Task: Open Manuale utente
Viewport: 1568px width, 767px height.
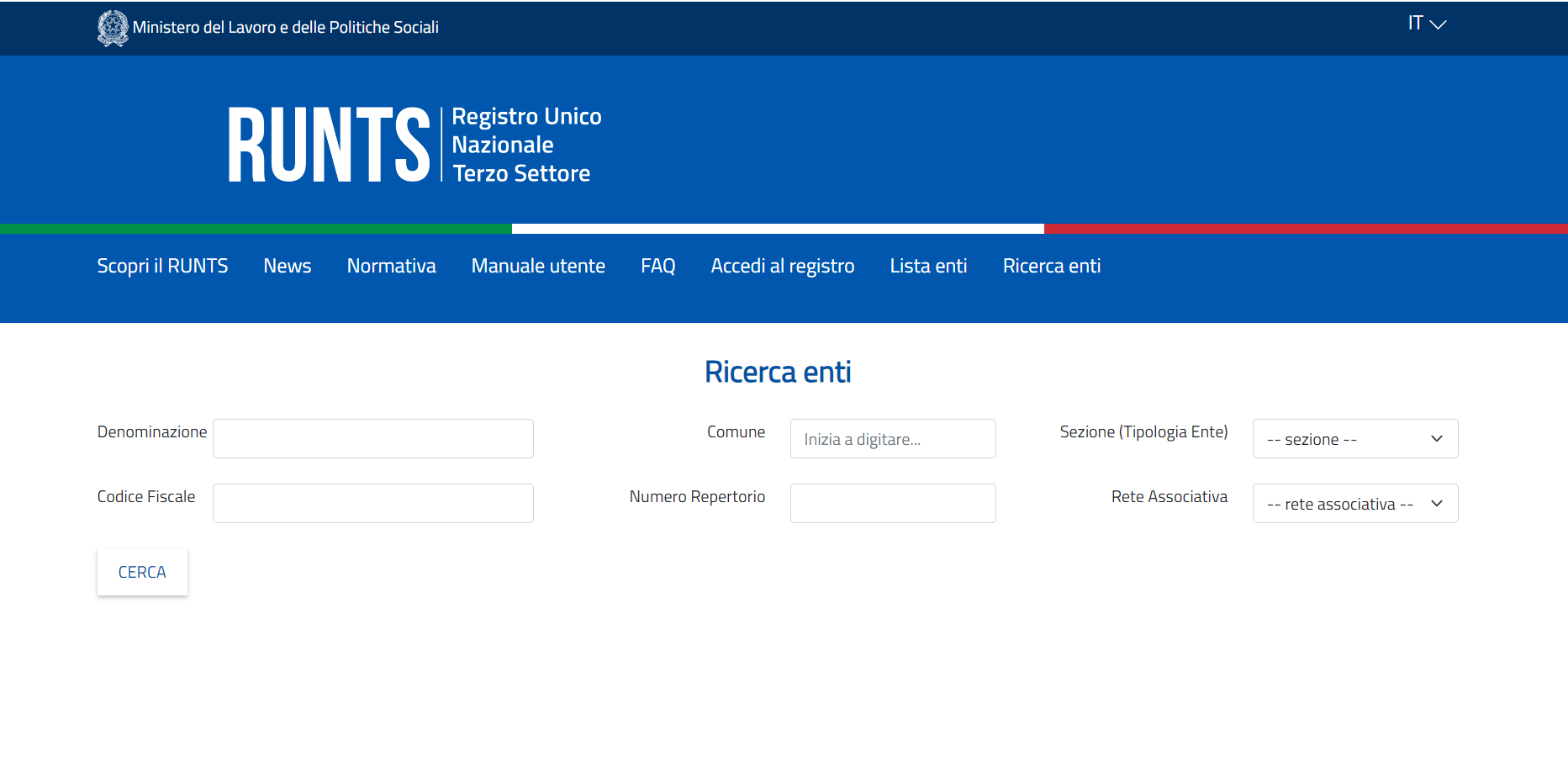Action: [538, 266]
